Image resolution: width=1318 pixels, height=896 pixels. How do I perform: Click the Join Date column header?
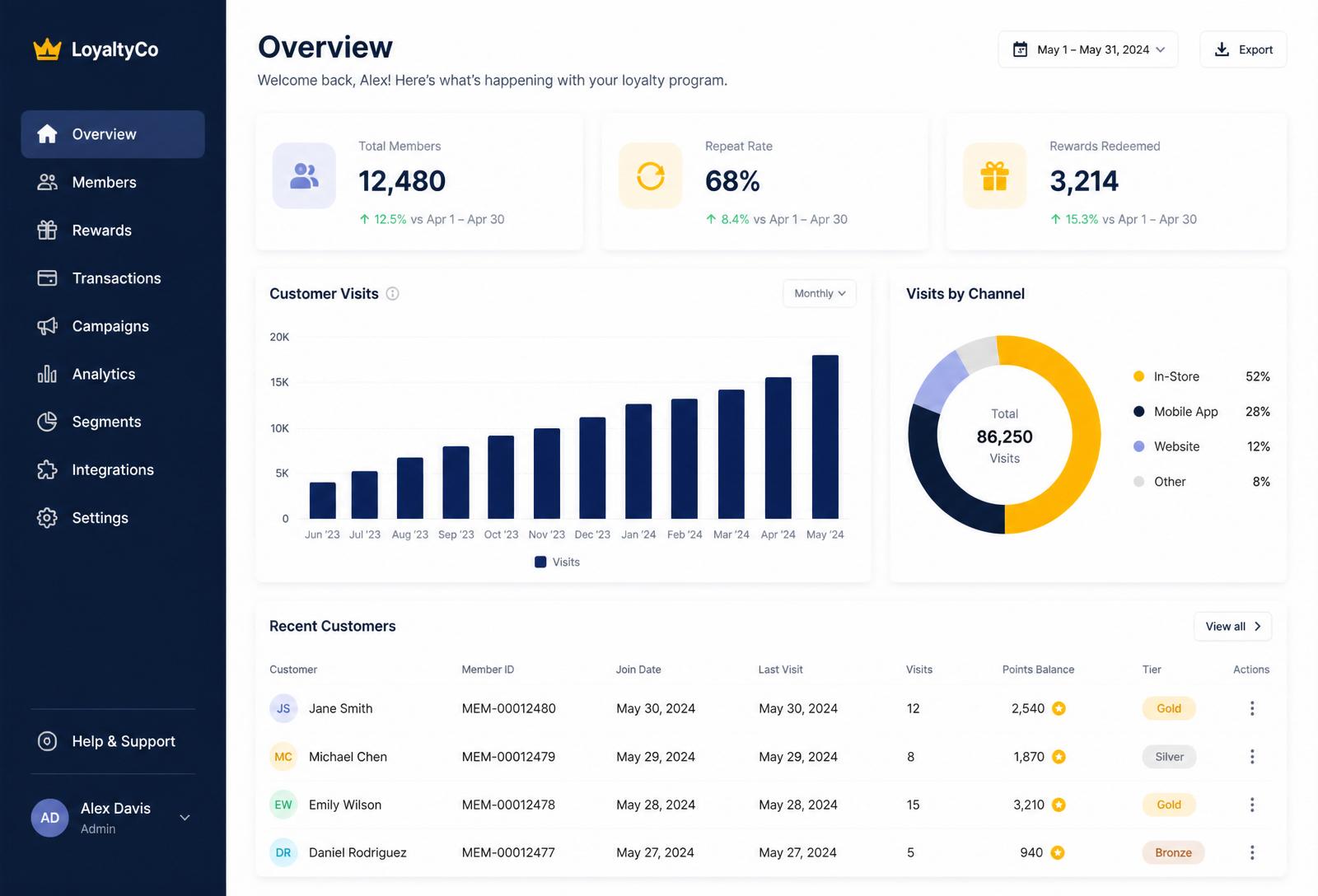tap(638, 670)
